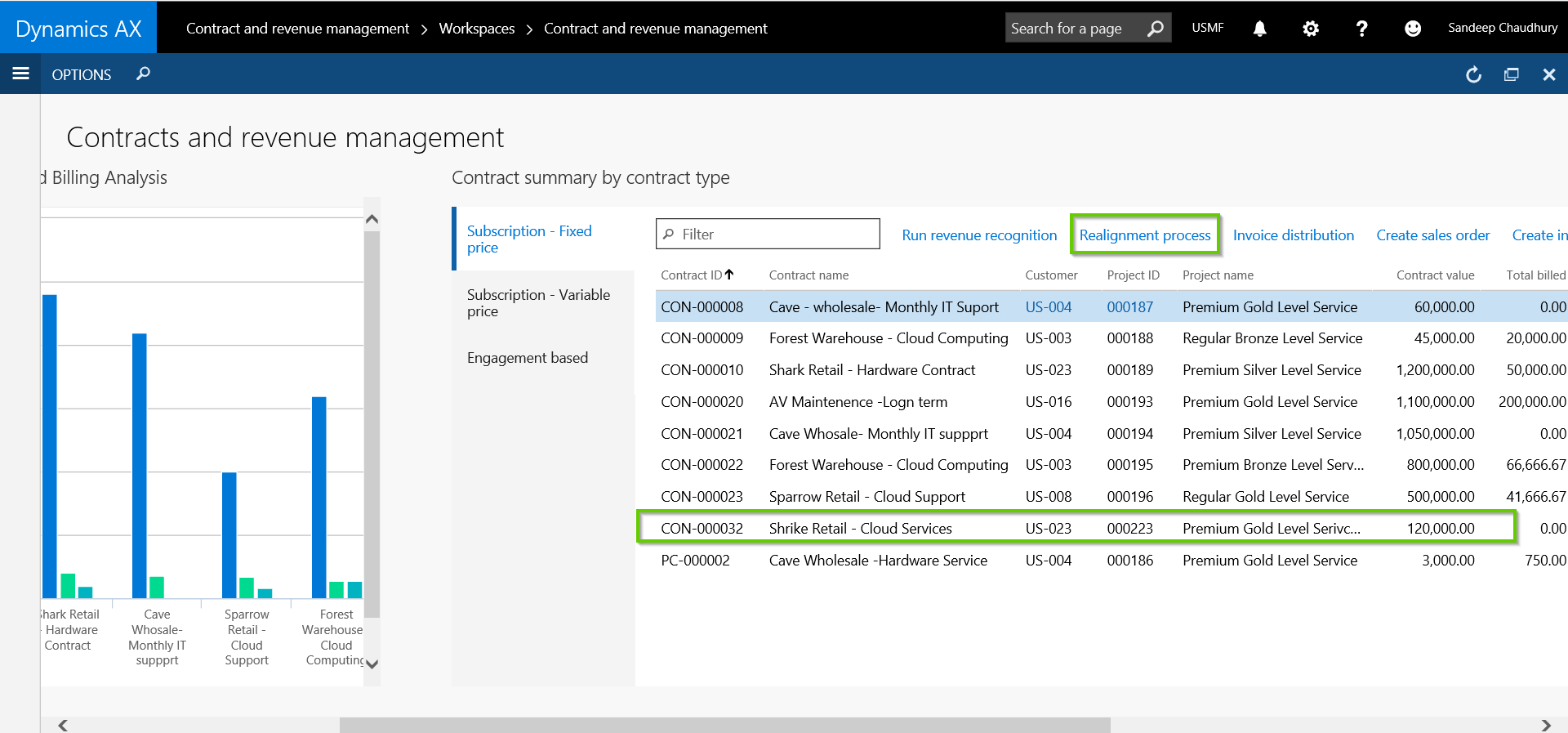1568x733 pixels.
Task: Click Customer column header
Action: (1051, 275)
